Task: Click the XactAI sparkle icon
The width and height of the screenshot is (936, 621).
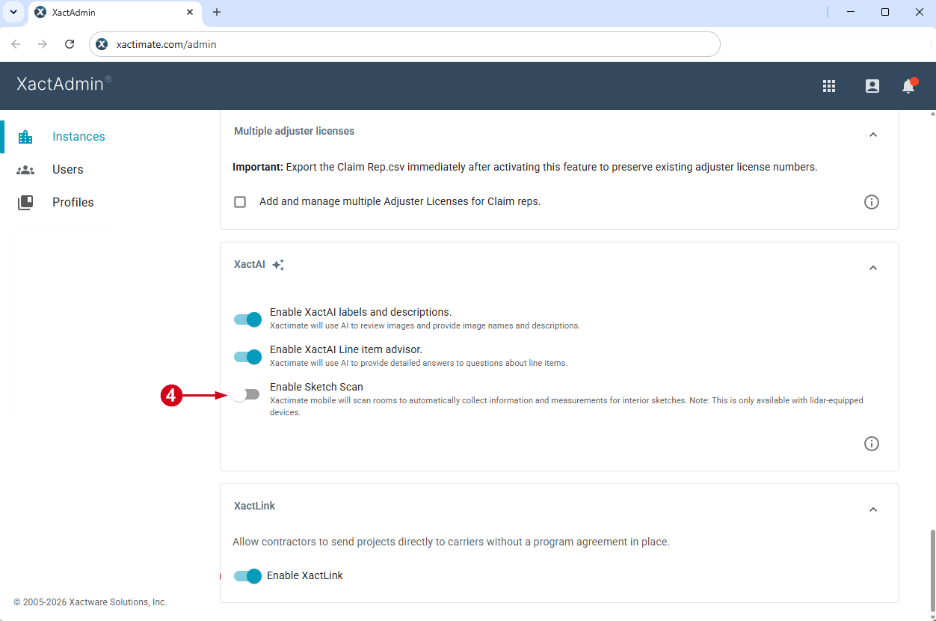Action: (278, 265)
